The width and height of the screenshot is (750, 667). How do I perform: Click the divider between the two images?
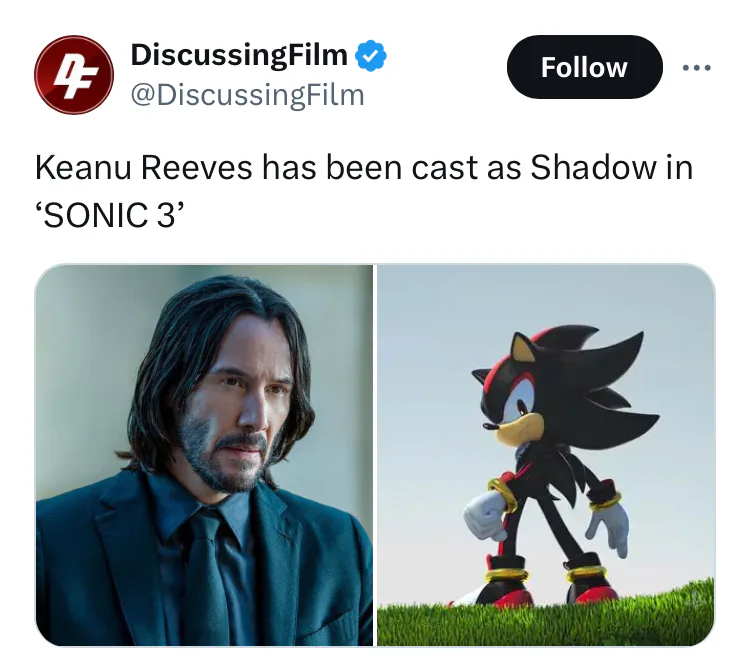click(375, 455)
